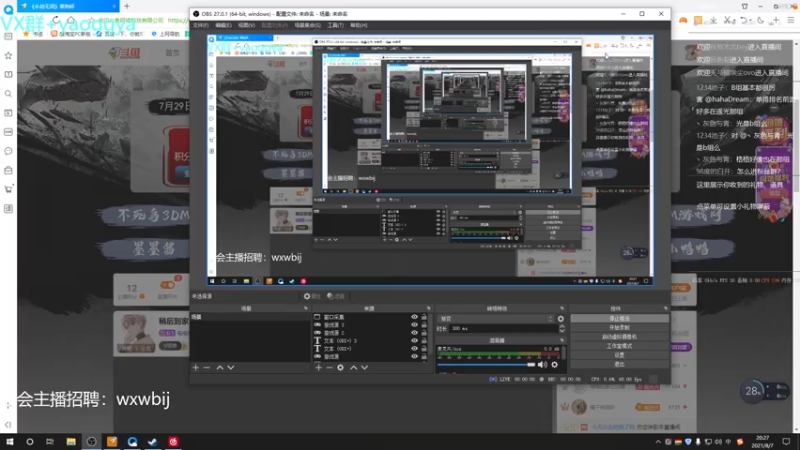Adjust the 麦克风/Aux volume slider
The image size is (800, 450).
pyautogui.click(x=486, y=364)
